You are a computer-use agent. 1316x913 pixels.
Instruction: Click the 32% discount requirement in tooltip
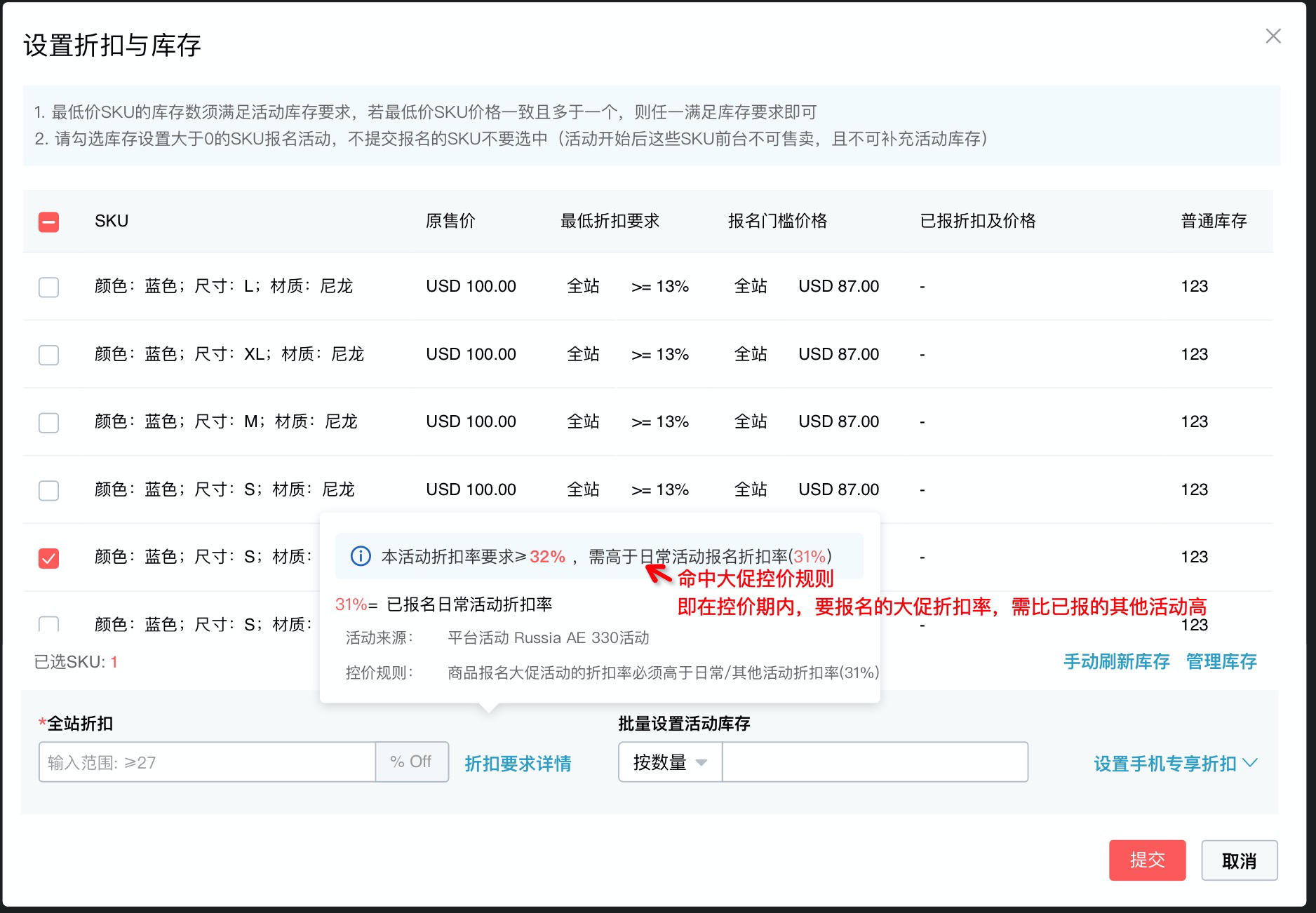click(x=547, y=556)
